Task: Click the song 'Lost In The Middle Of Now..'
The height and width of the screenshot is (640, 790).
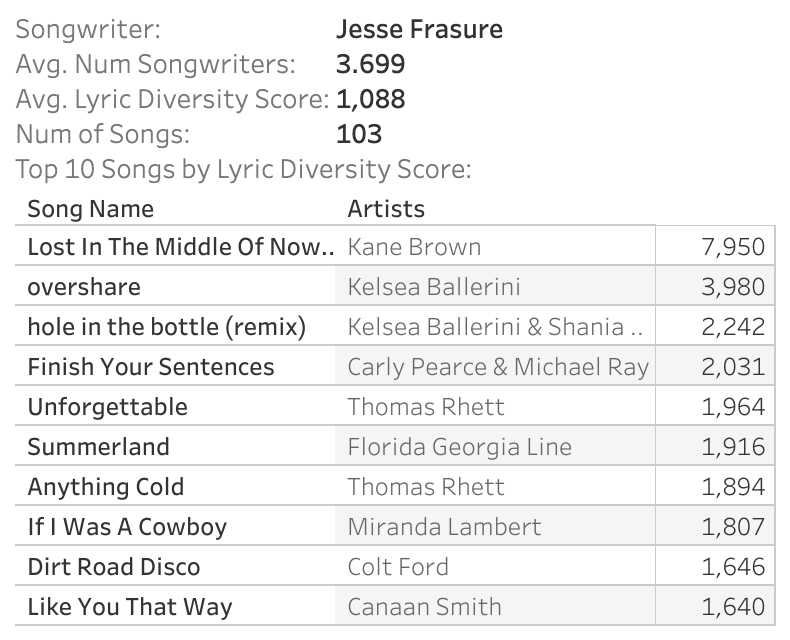Action: coord(179,247)
